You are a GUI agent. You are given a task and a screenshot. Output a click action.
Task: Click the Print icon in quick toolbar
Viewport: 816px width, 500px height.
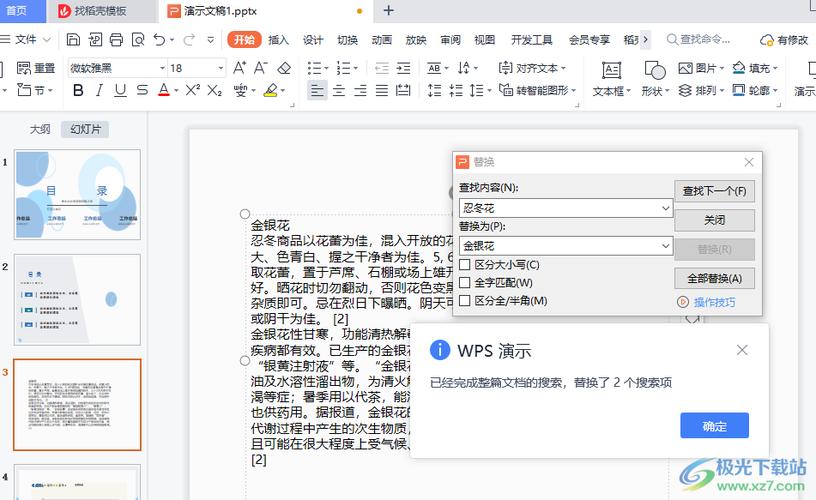click(117, 40)
